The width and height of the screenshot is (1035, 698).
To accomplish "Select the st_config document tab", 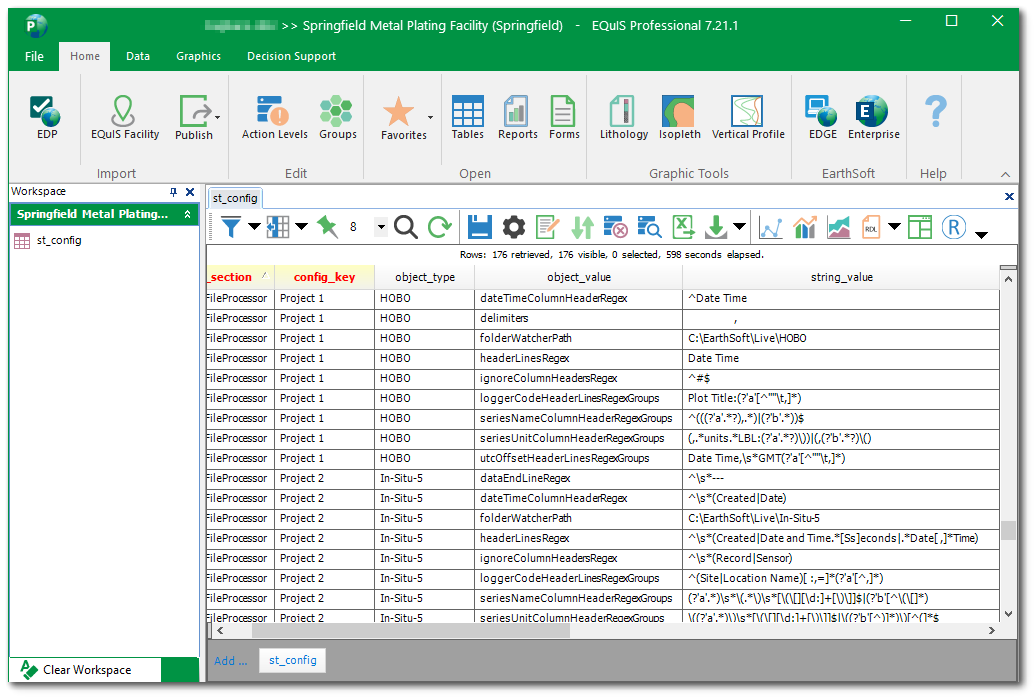I will pyautogui.click(x=237, y=197).
